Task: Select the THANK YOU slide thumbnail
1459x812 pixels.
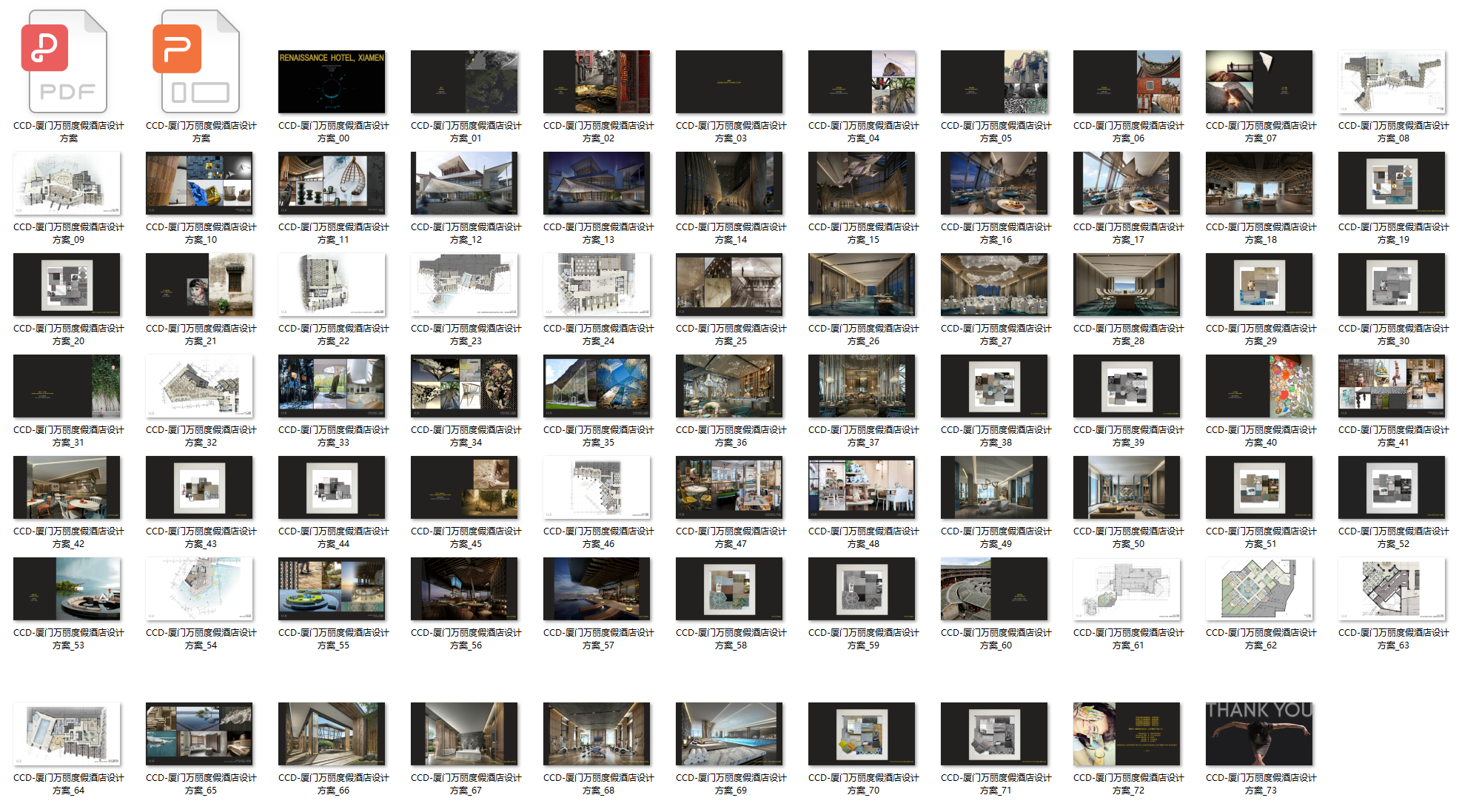Action: tap(1259, 734)
